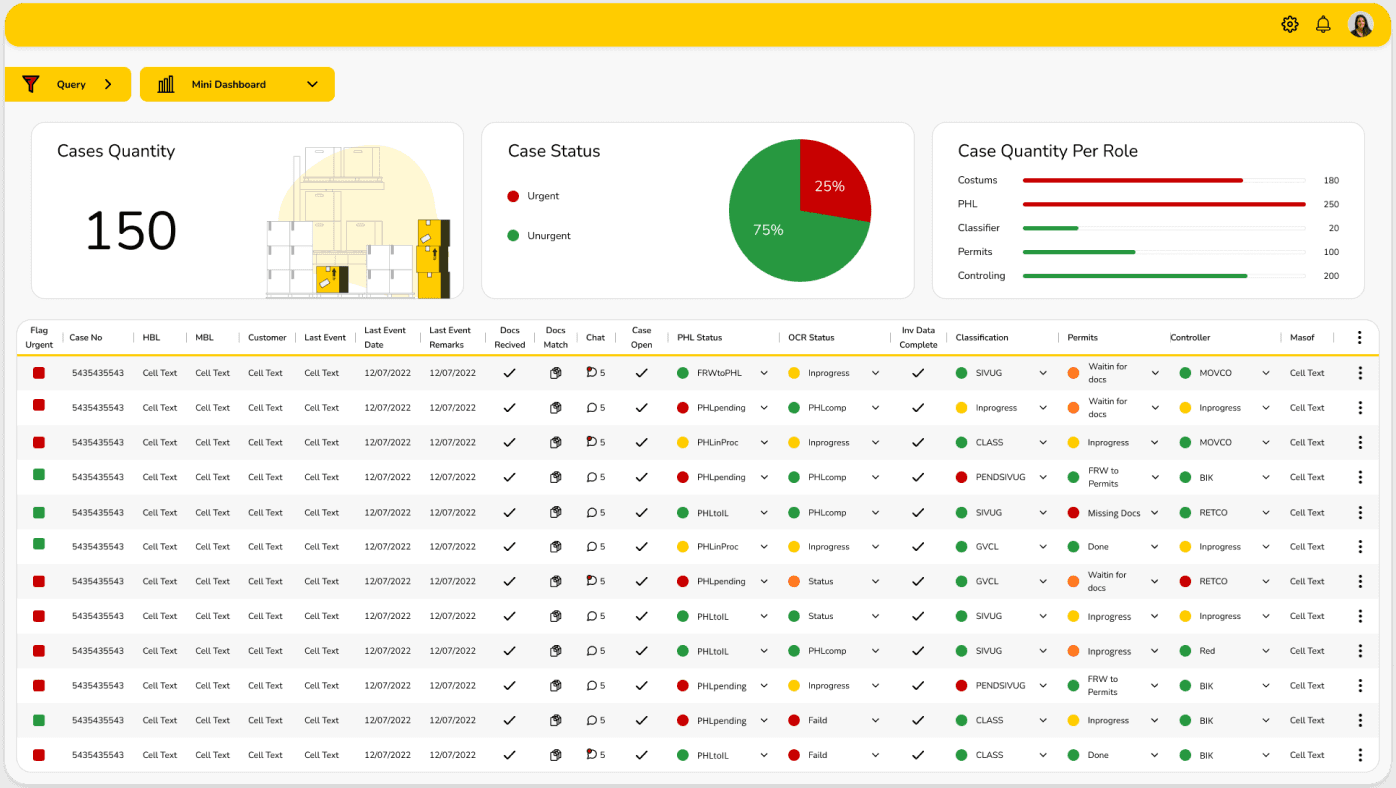Click the PHL Status column header
Image resolution: width=1396 pixels, height=788 pixels.
click(699, 338)
